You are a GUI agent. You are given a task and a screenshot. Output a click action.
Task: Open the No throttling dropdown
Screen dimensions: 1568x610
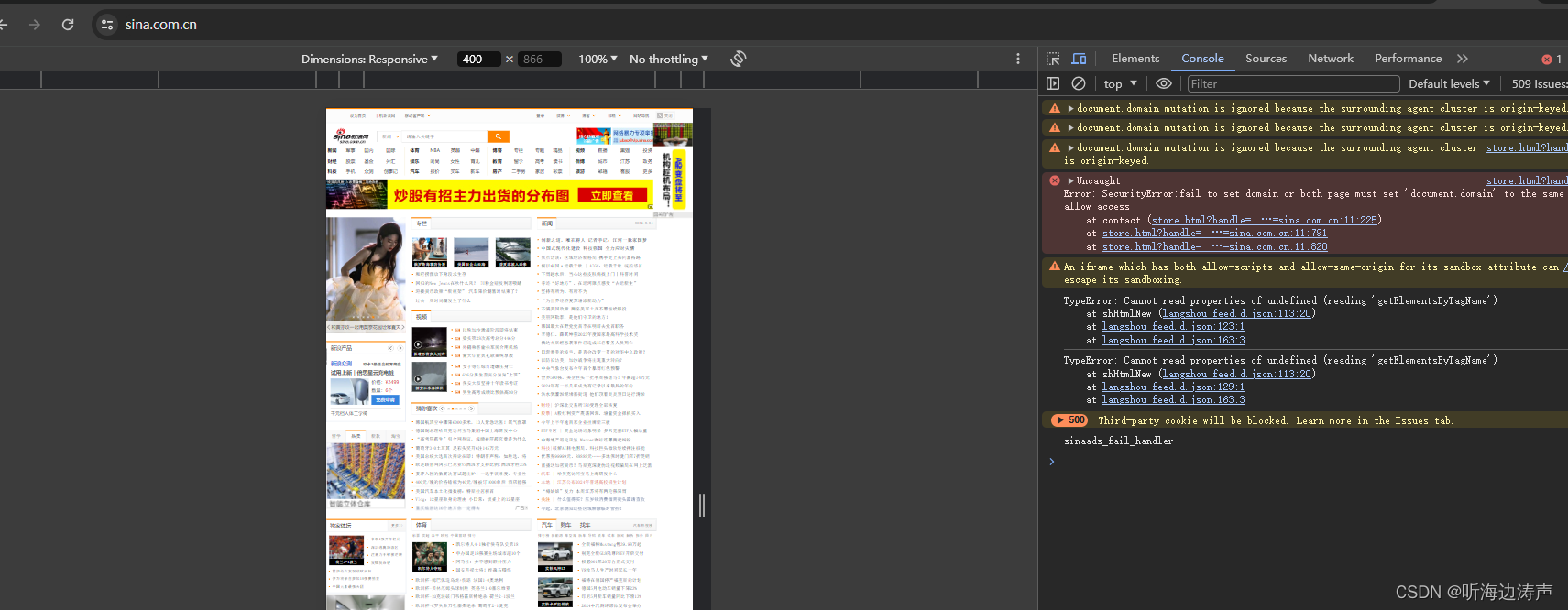click(x=669, y=59)
